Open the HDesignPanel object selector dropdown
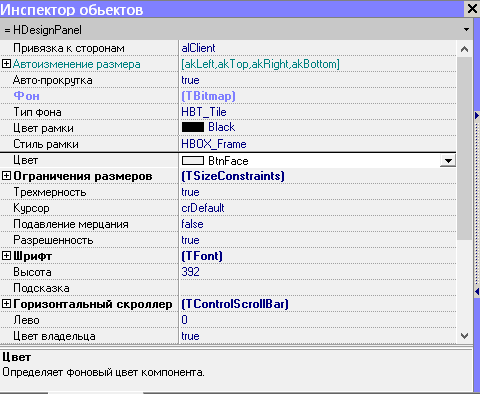The image size is (480, 394). pos(466,30)
